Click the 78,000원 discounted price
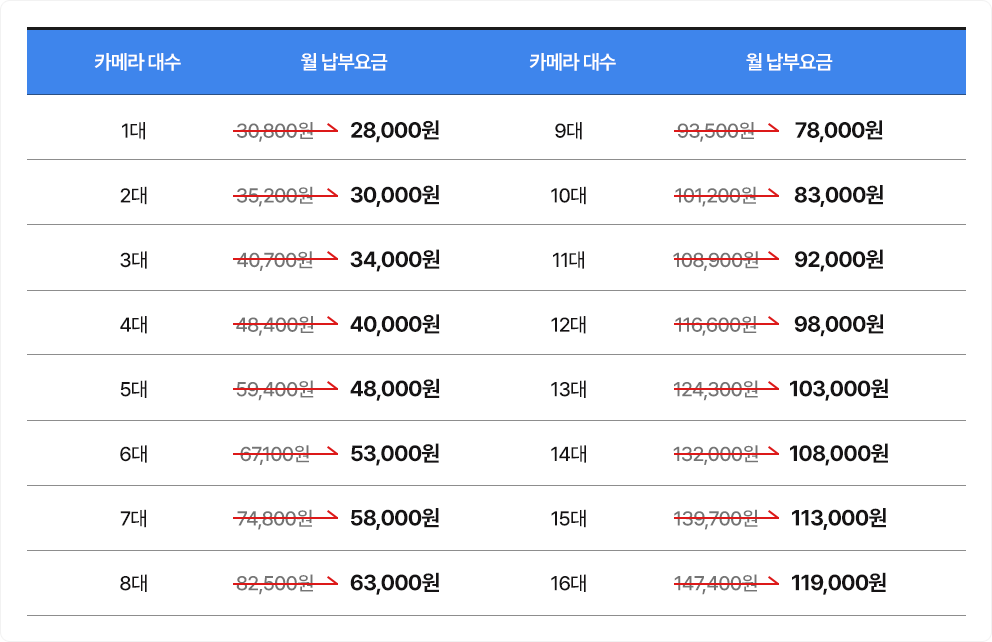The width and height of the screenshot is (992, 642). coord(839,130)
